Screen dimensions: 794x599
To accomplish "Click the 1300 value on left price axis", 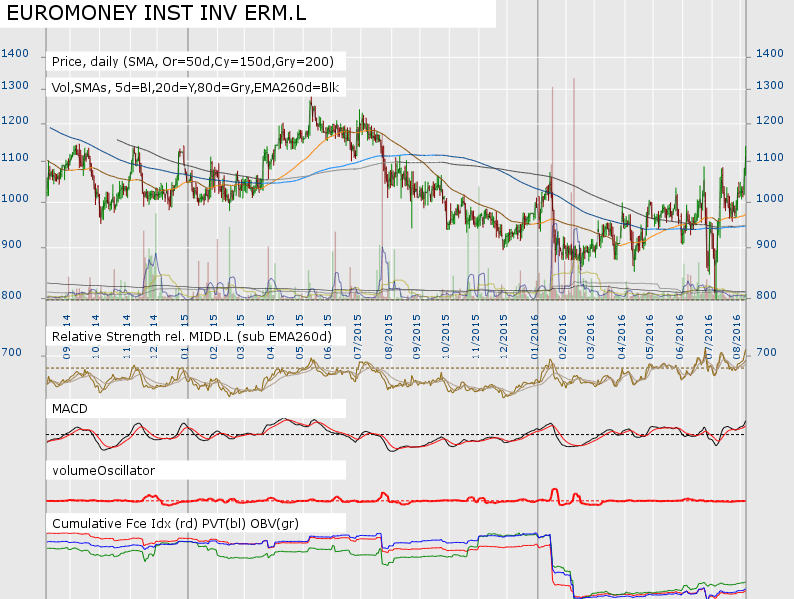I will [x=15, y=86].
